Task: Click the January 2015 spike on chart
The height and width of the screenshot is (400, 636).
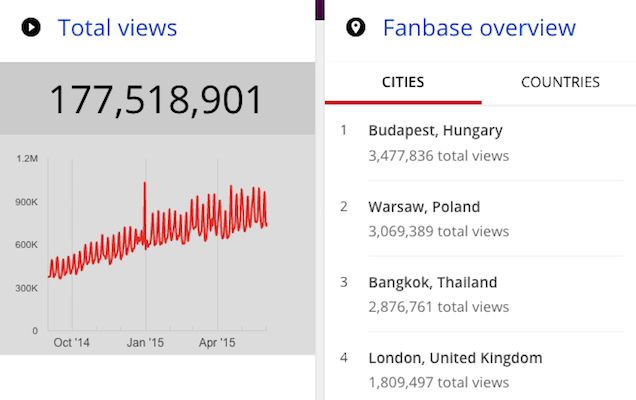Action: (145, 184)
